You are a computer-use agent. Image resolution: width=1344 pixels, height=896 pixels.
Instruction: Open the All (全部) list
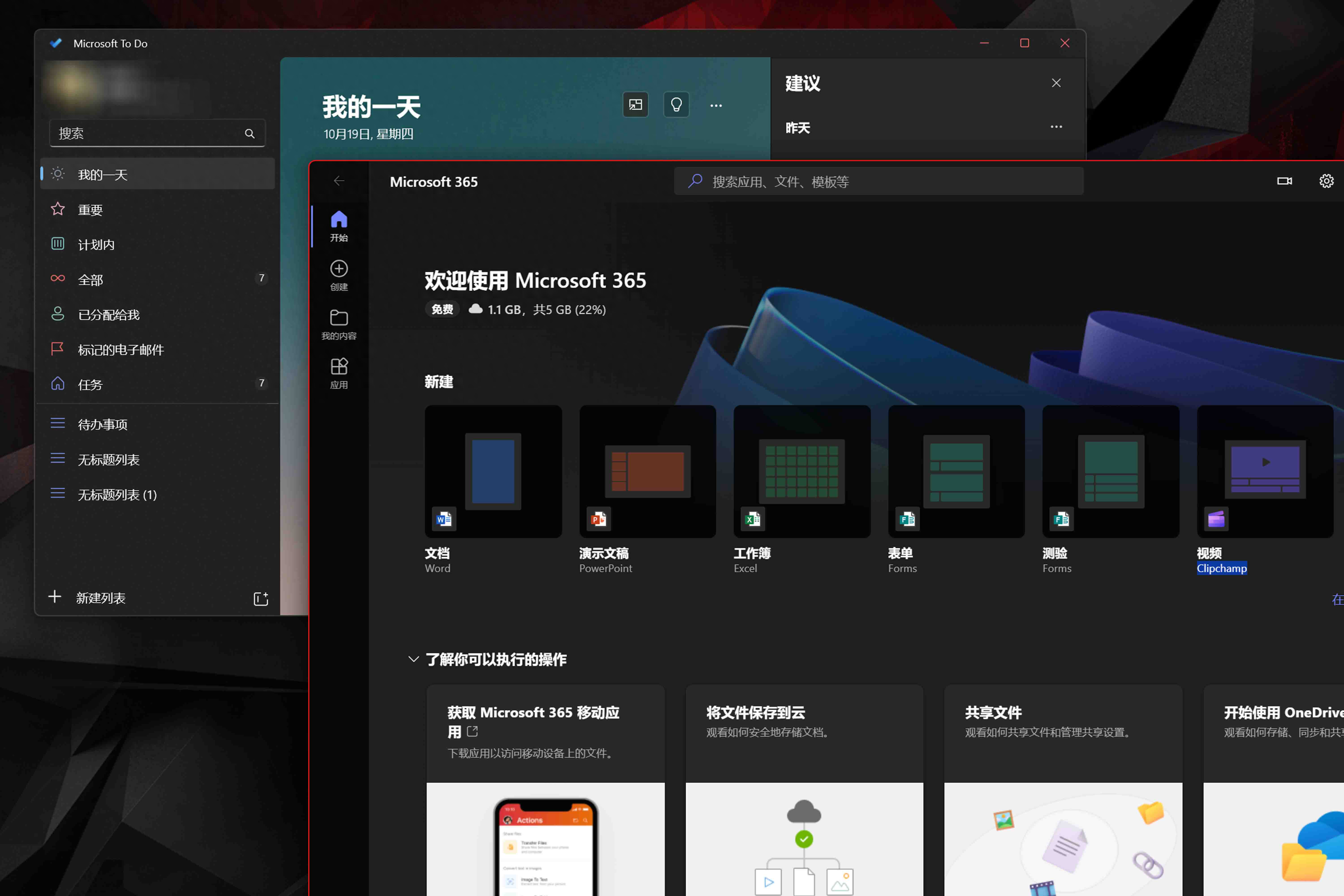click(157, 279)
